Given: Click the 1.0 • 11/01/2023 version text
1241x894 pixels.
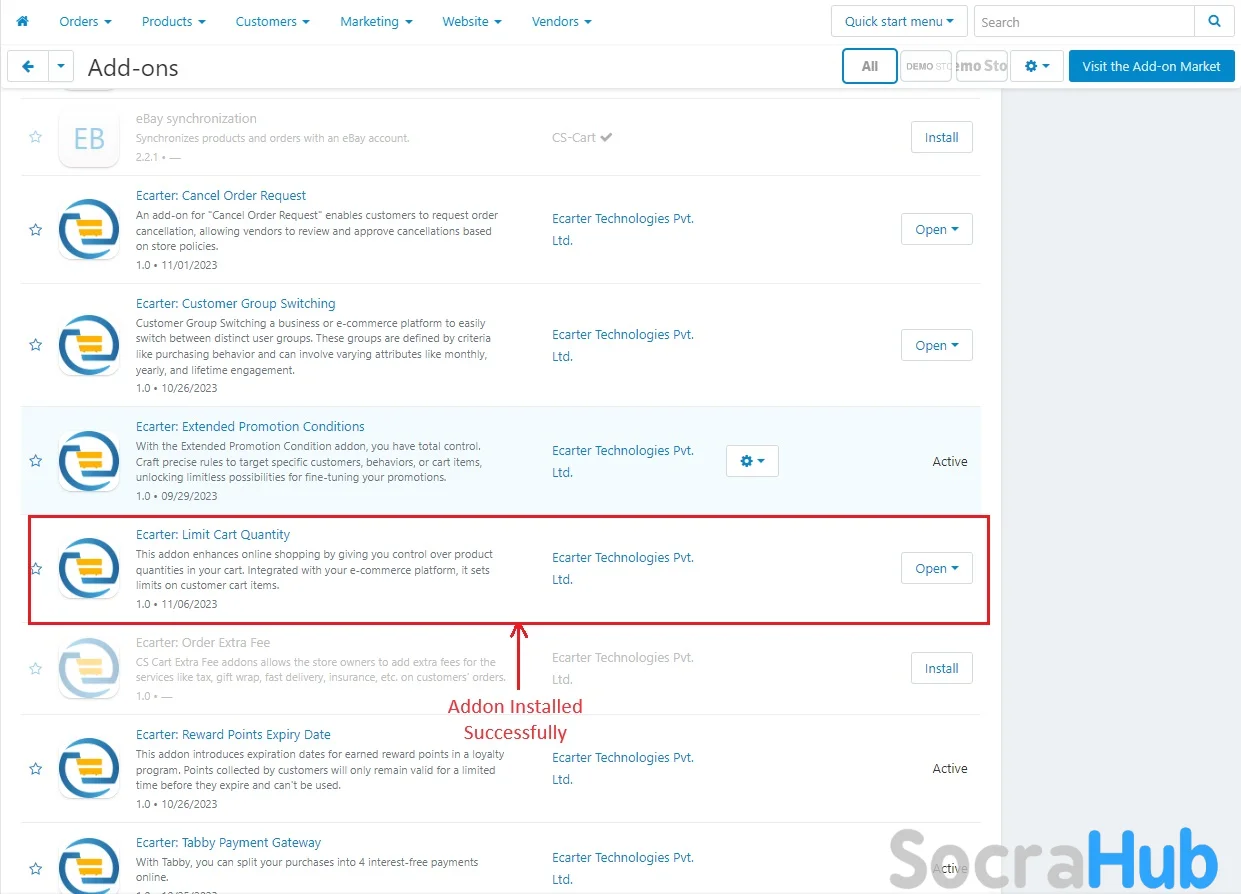Looking at the screenshot, I should coord(177,265).
